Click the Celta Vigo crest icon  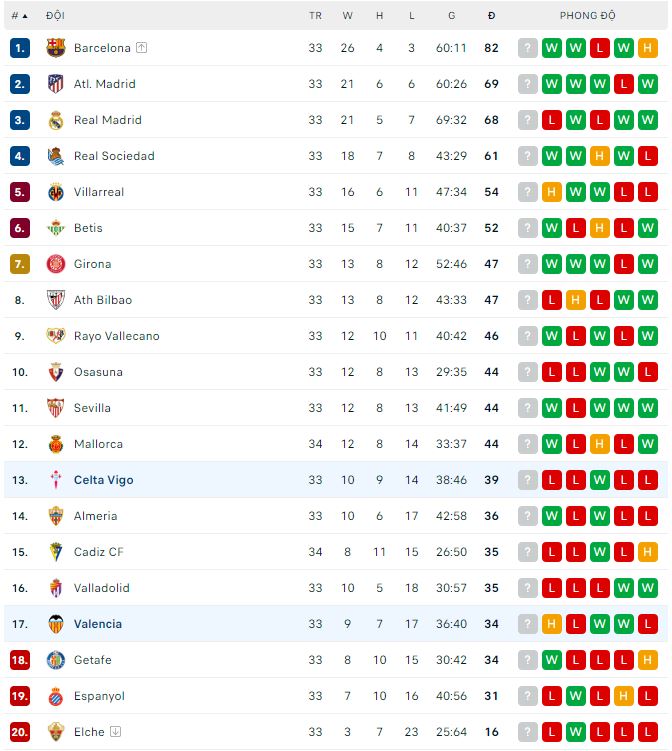56,480
